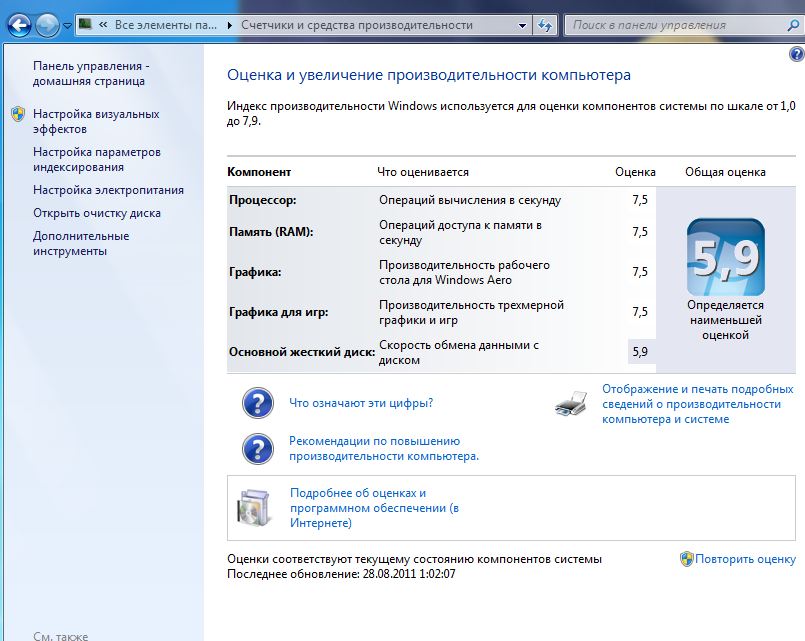Click the printer icon
This screenshot has width=805, height=641.
(571, 403)
